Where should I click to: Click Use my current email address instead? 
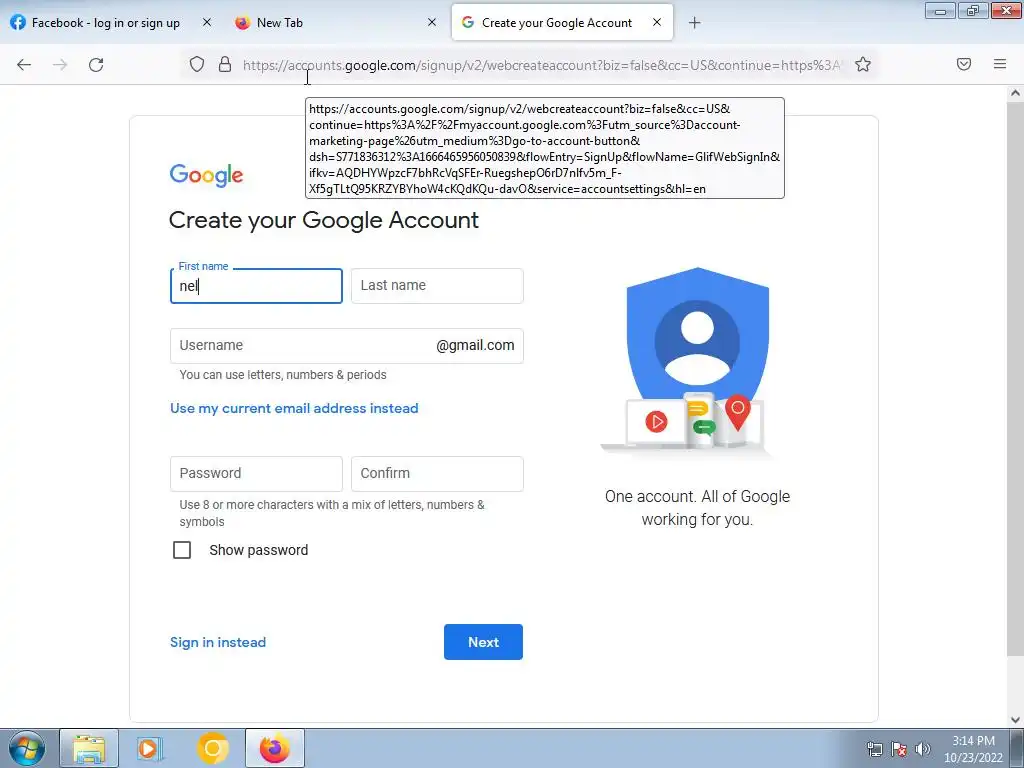[294, 408]
